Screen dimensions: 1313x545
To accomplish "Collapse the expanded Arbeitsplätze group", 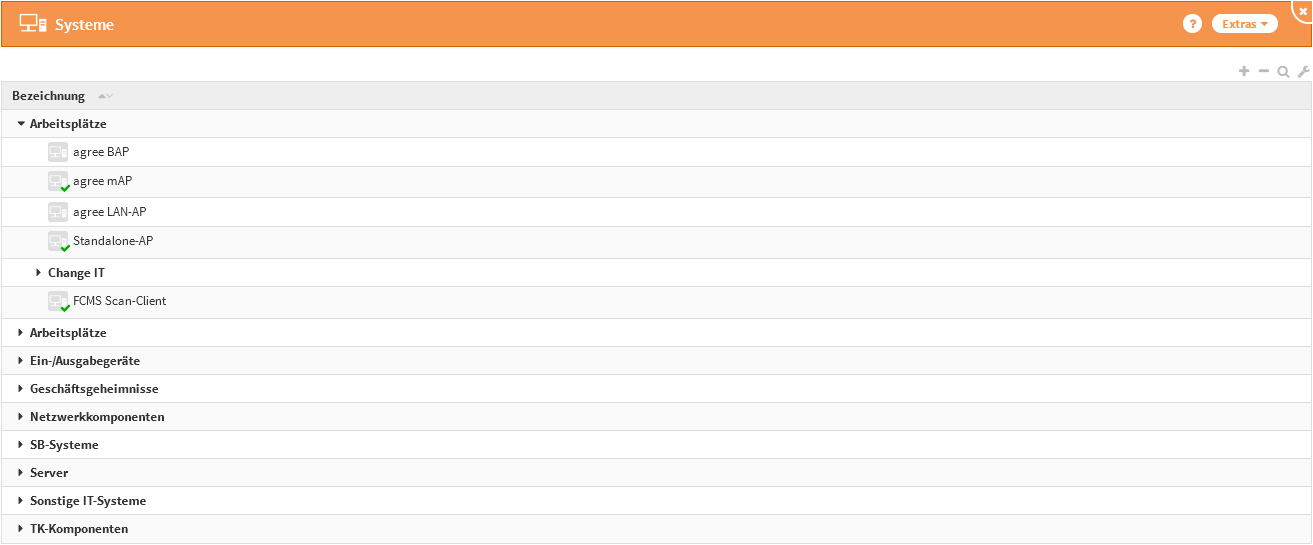I will coord(21,124).
